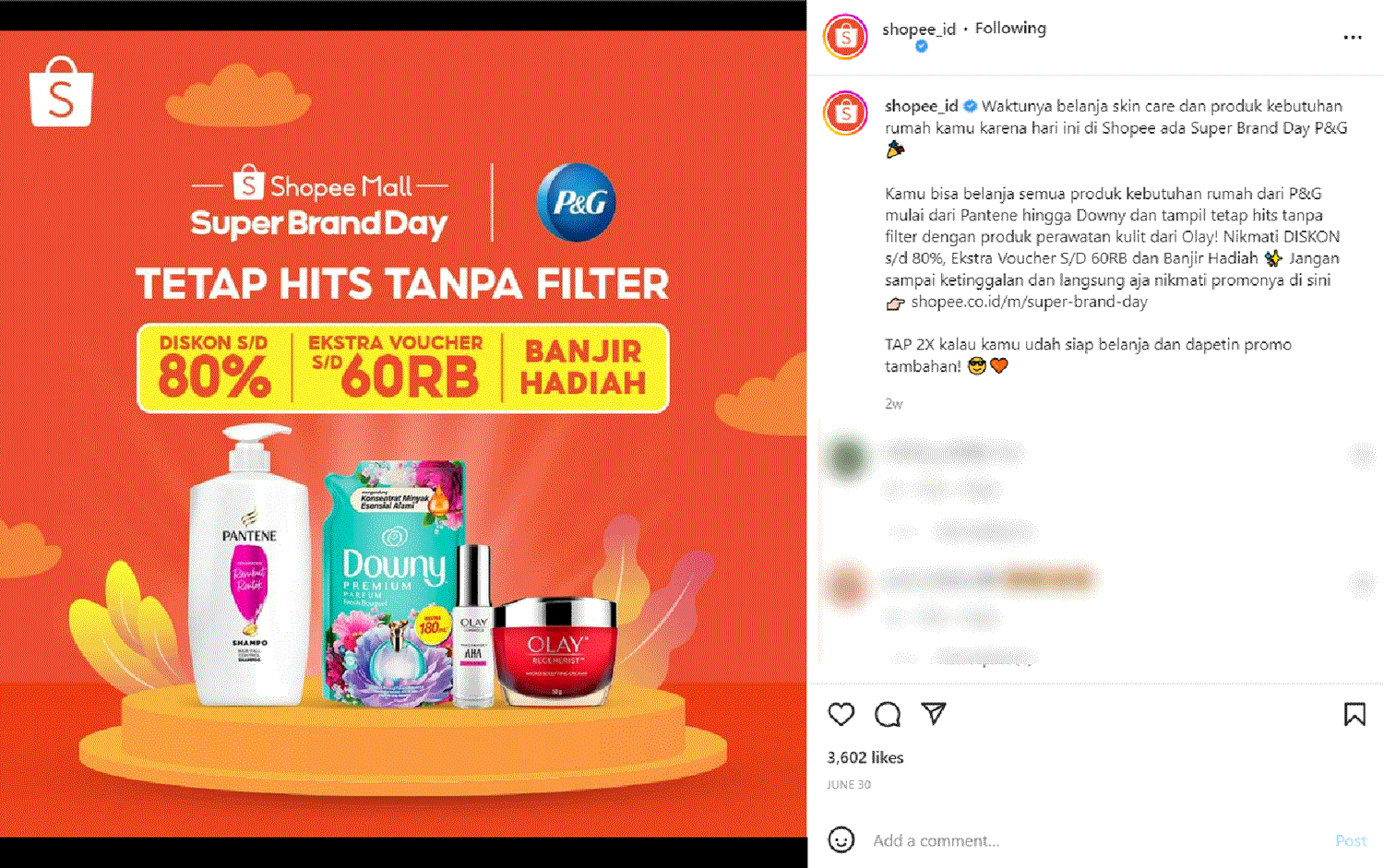
Task: Share post using paper plane icon
Action: point(934,713)
